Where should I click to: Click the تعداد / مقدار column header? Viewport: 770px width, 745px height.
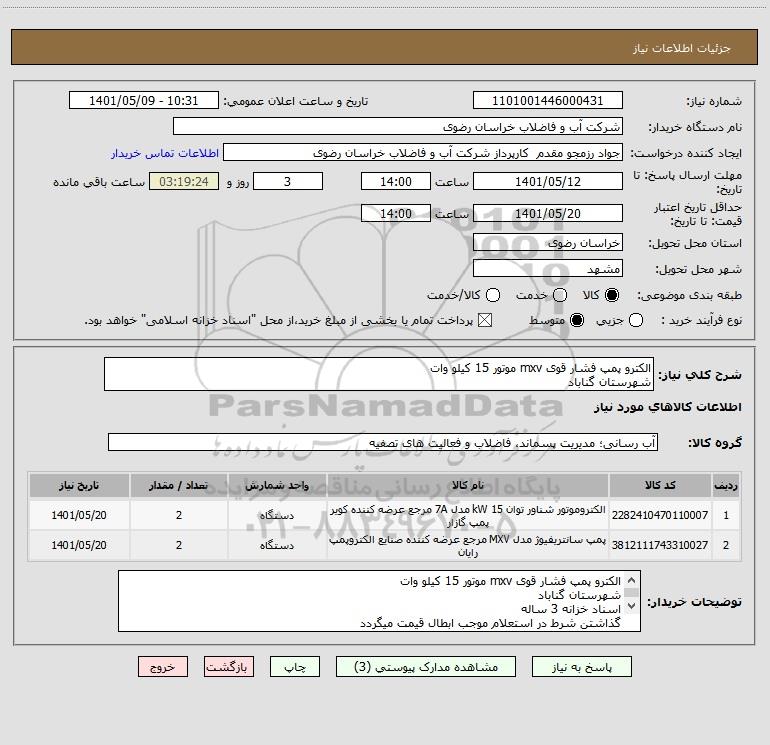click(179, 485)
